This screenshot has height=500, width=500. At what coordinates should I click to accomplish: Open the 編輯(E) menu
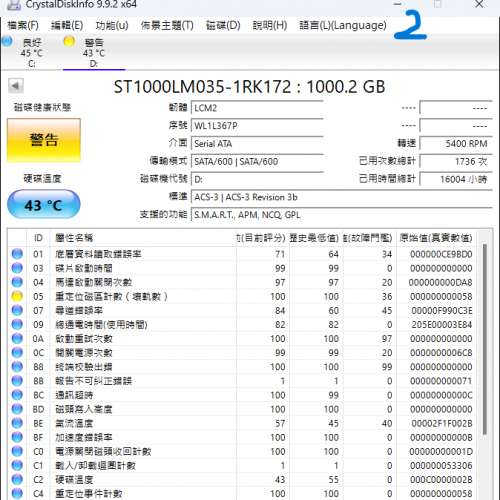click(x=67, y=25)
